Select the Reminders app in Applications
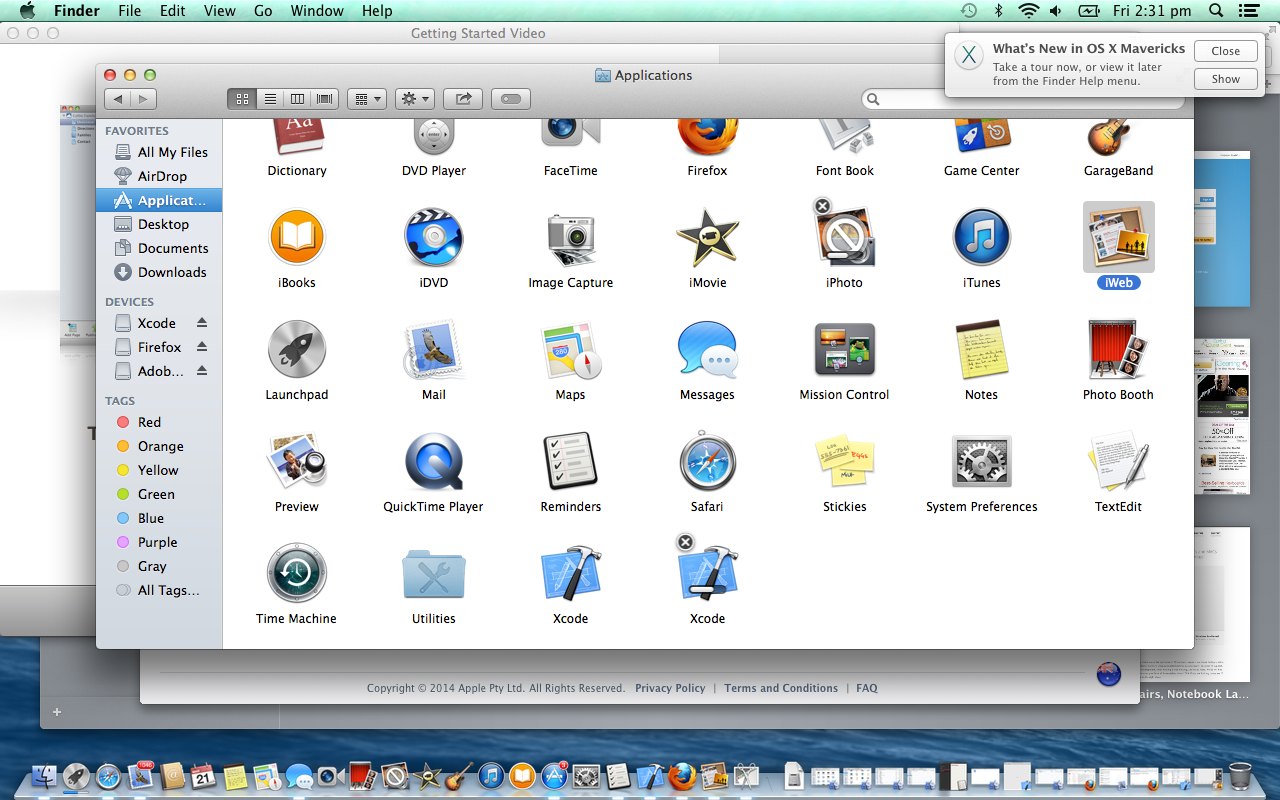1280x800 pixels. click(x=571, y=461)
